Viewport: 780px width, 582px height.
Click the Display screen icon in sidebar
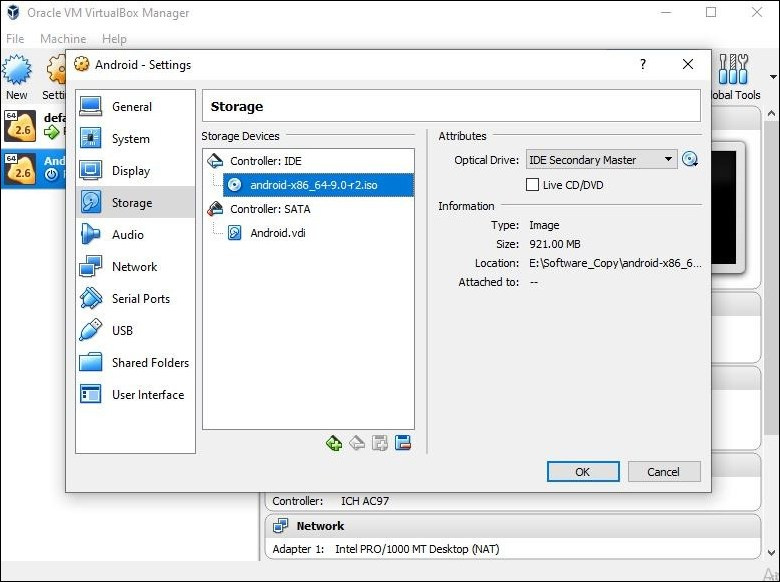91,170
